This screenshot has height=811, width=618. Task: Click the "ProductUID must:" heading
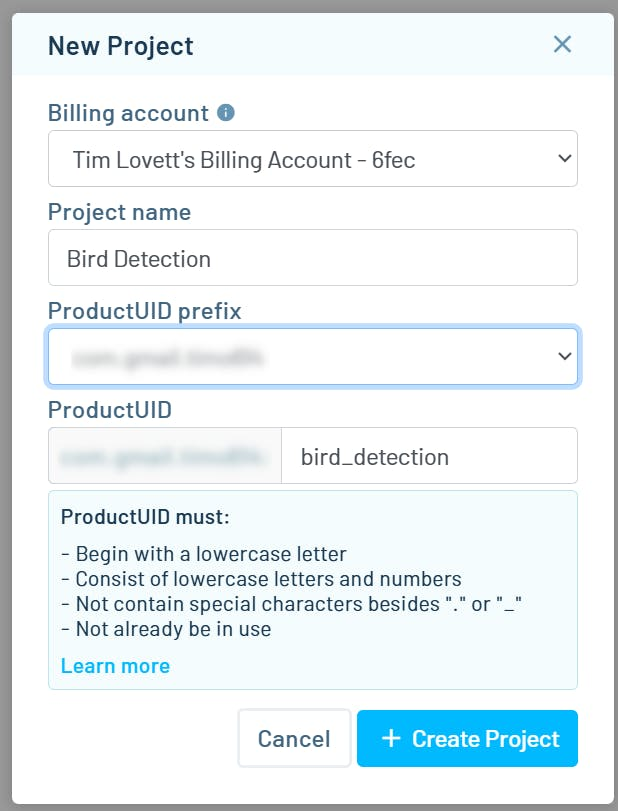[145, 517]
